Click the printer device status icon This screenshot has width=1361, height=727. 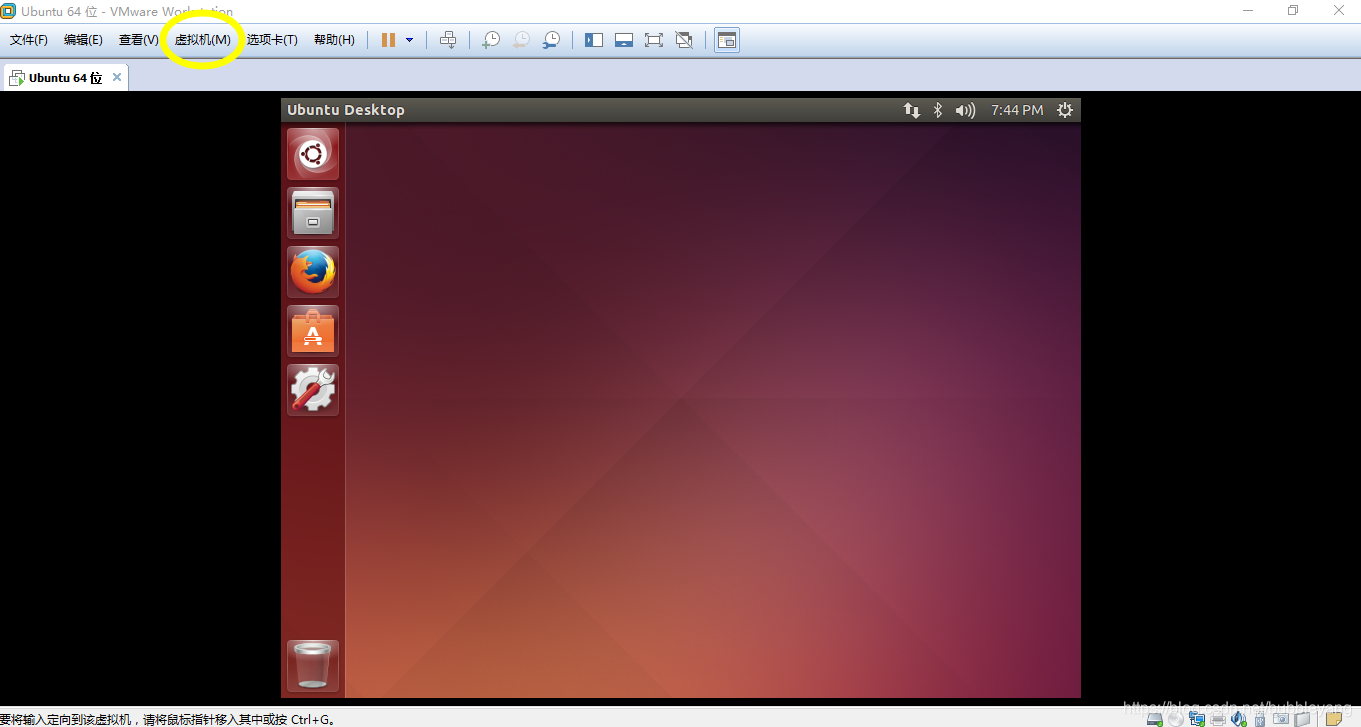click(x=1218, y=719)
